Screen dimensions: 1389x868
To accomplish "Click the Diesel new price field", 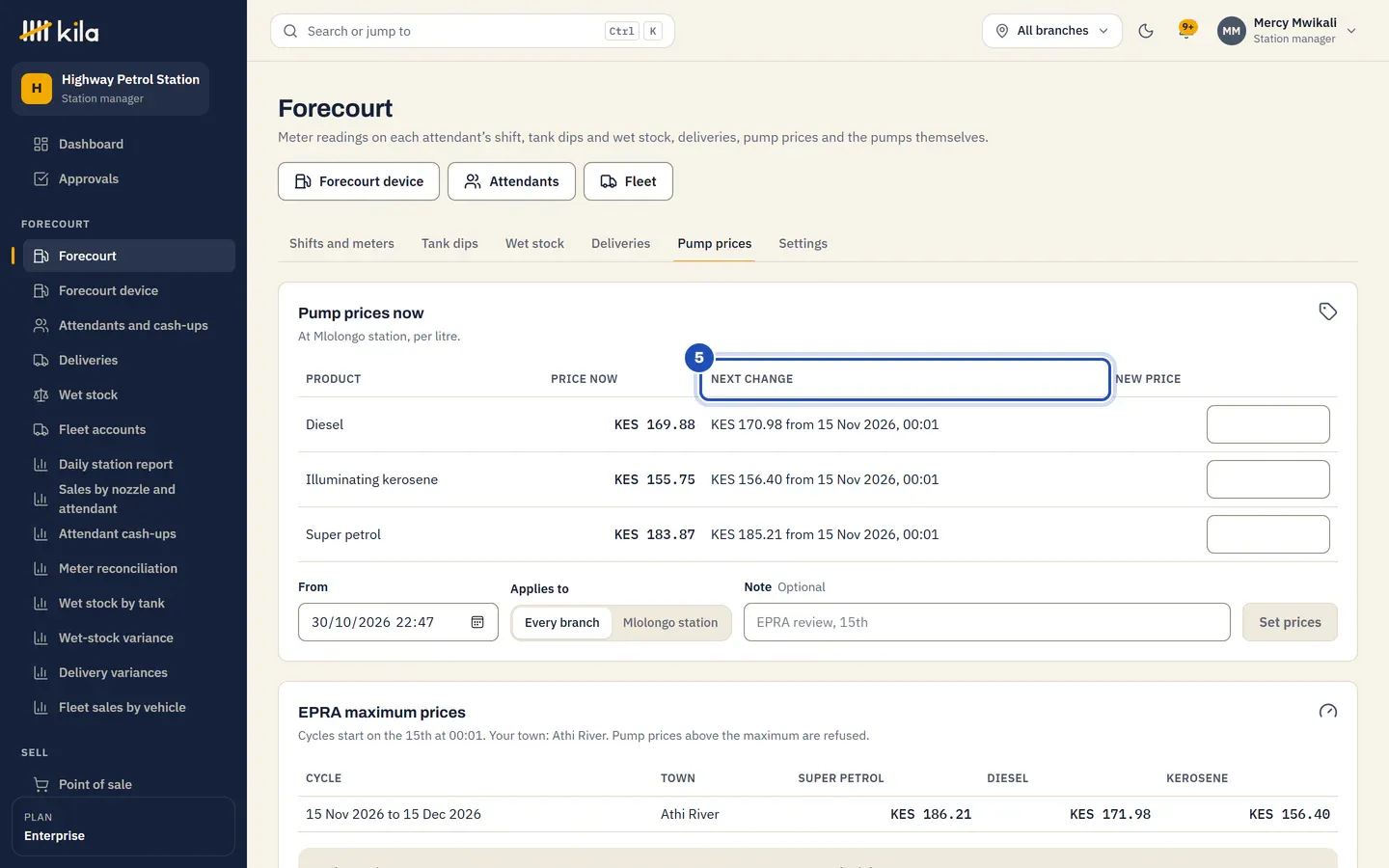I will [1267, 424].
